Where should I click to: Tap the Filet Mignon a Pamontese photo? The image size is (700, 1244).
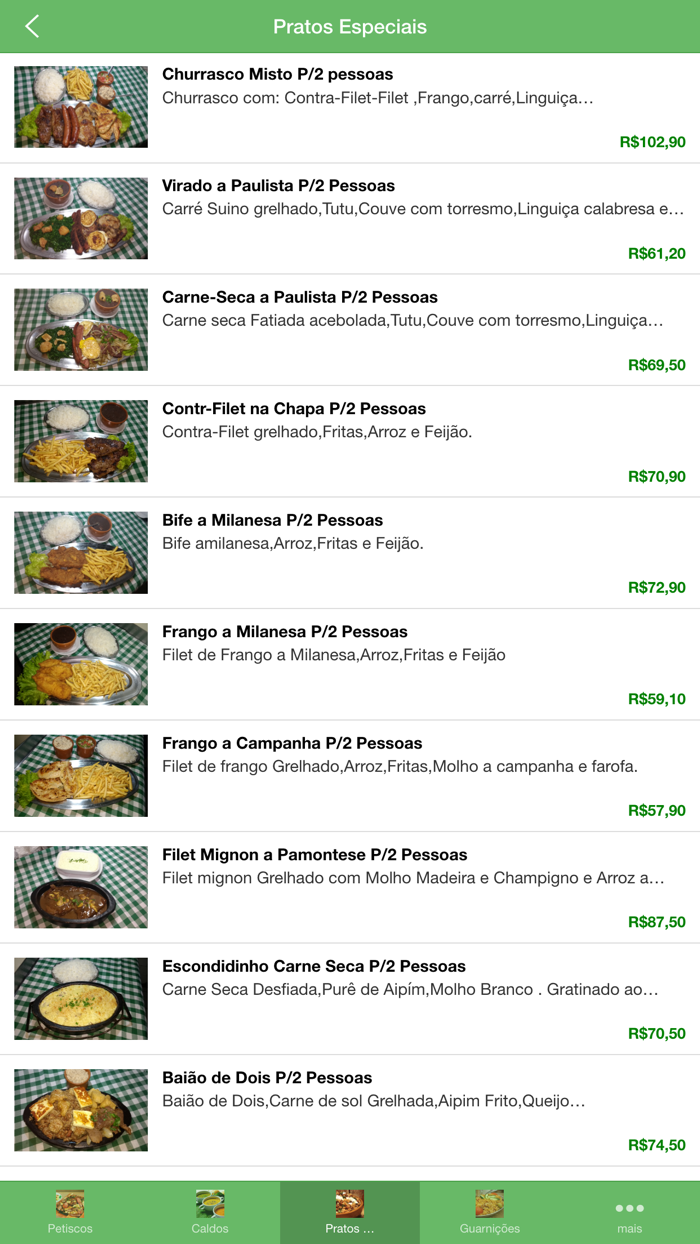point(79,887)
